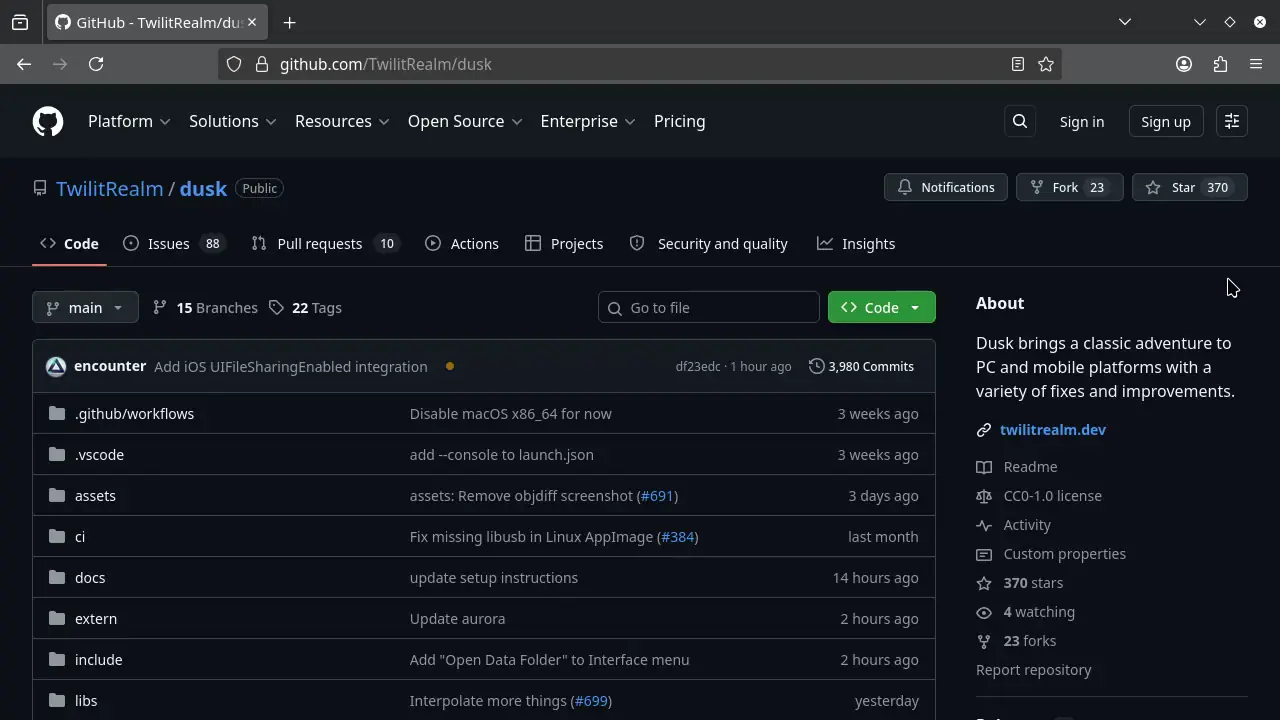Open the GitHub home logo
Viewport: 1280px width, 720px height.
[48, 122]
